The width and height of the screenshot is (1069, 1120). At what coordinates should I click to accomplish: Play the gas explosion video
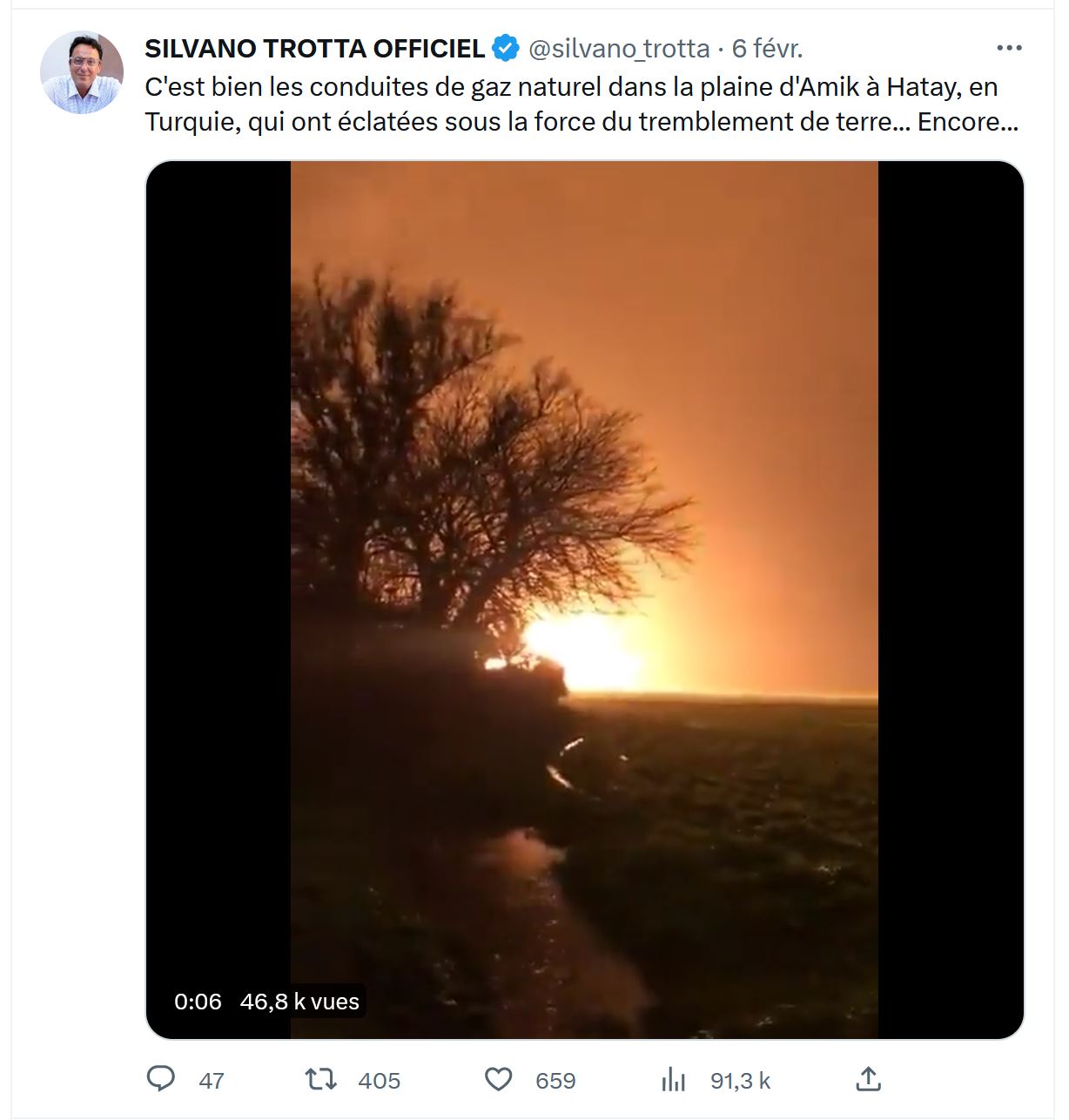584,599
